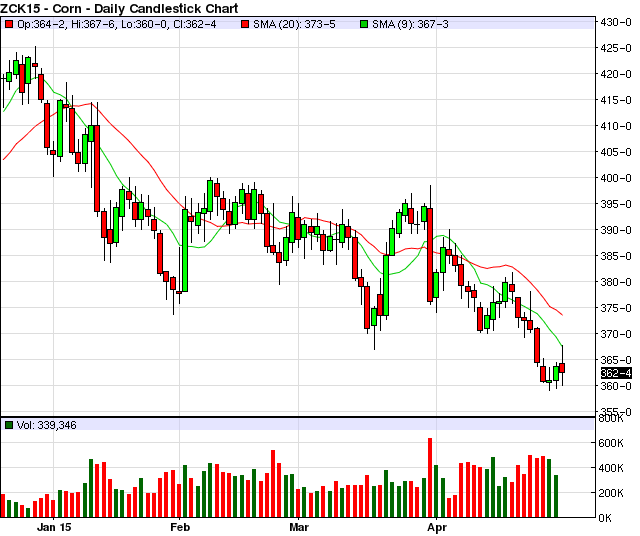Click the red OHLC legend swatch
Screen dimensions: 640x536
(9, 24)
